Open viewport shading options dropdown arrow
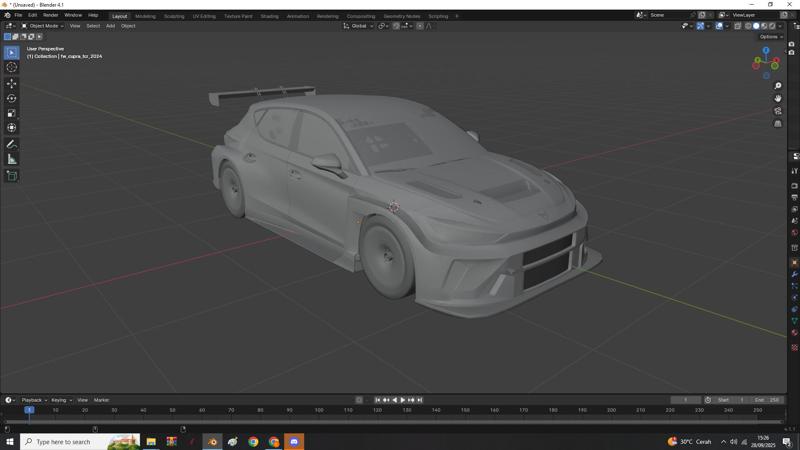This screenshot has width=800, height=450. (780, 26)
